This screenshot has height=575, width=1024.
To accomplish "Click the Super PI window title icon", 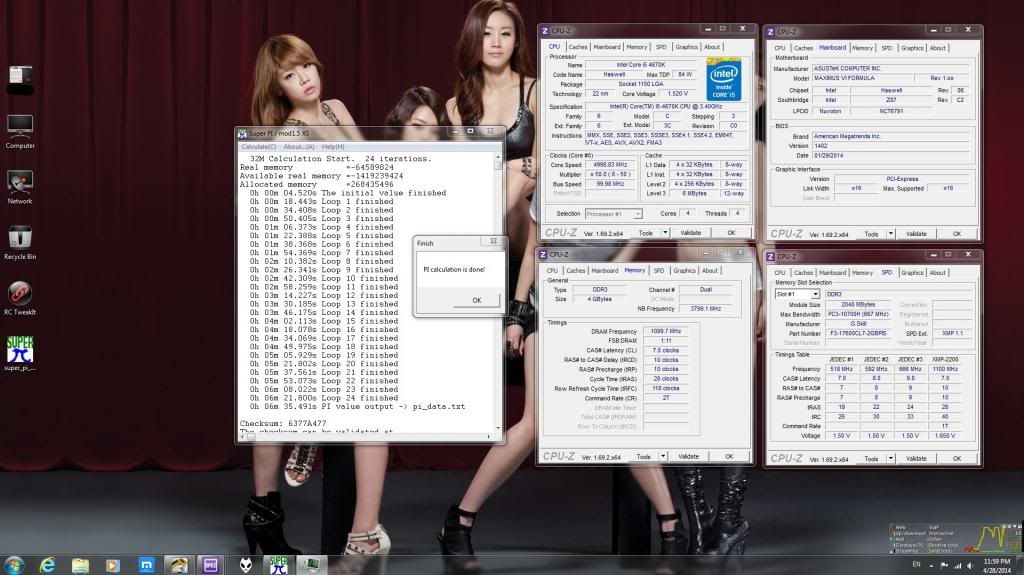I will pyautogui.click(x=242, y=133).
